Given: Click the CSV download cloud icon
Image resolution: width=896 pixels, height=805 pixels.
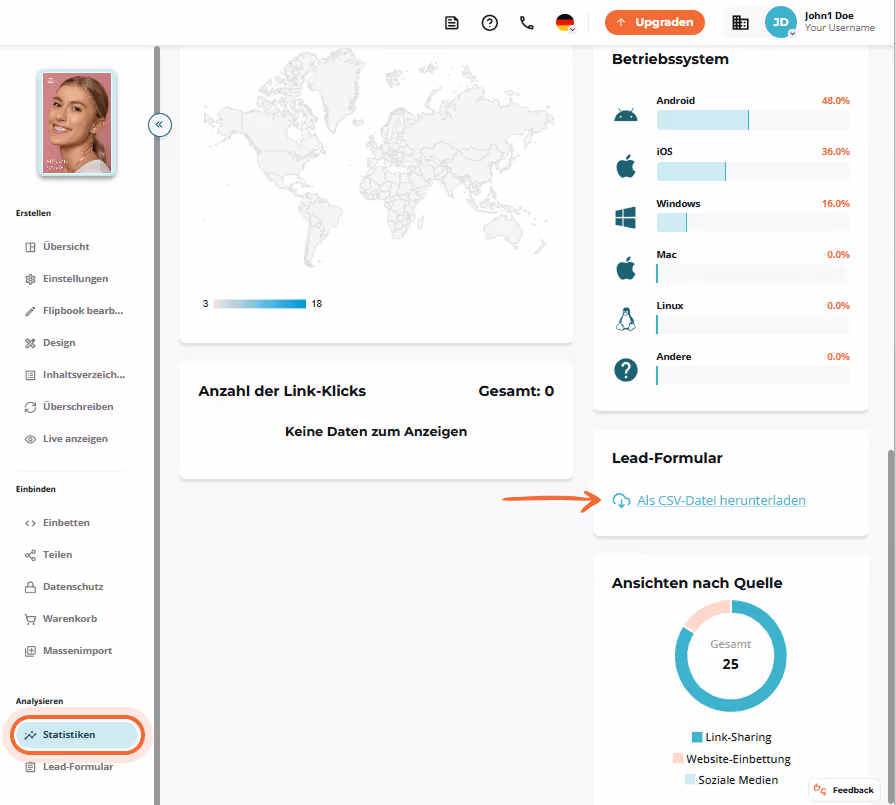Looking at the screenshot, I should (621, 500).
